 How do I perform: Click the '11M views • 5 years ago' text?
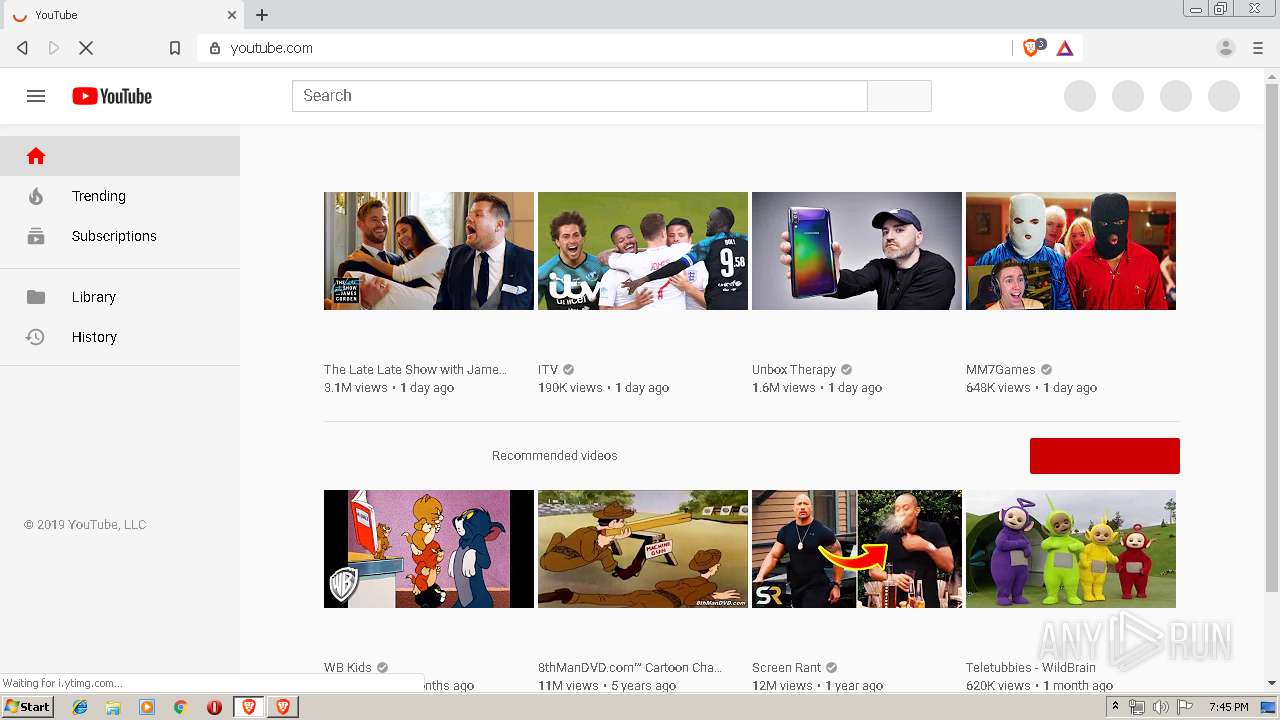click(x=607, y=686)
